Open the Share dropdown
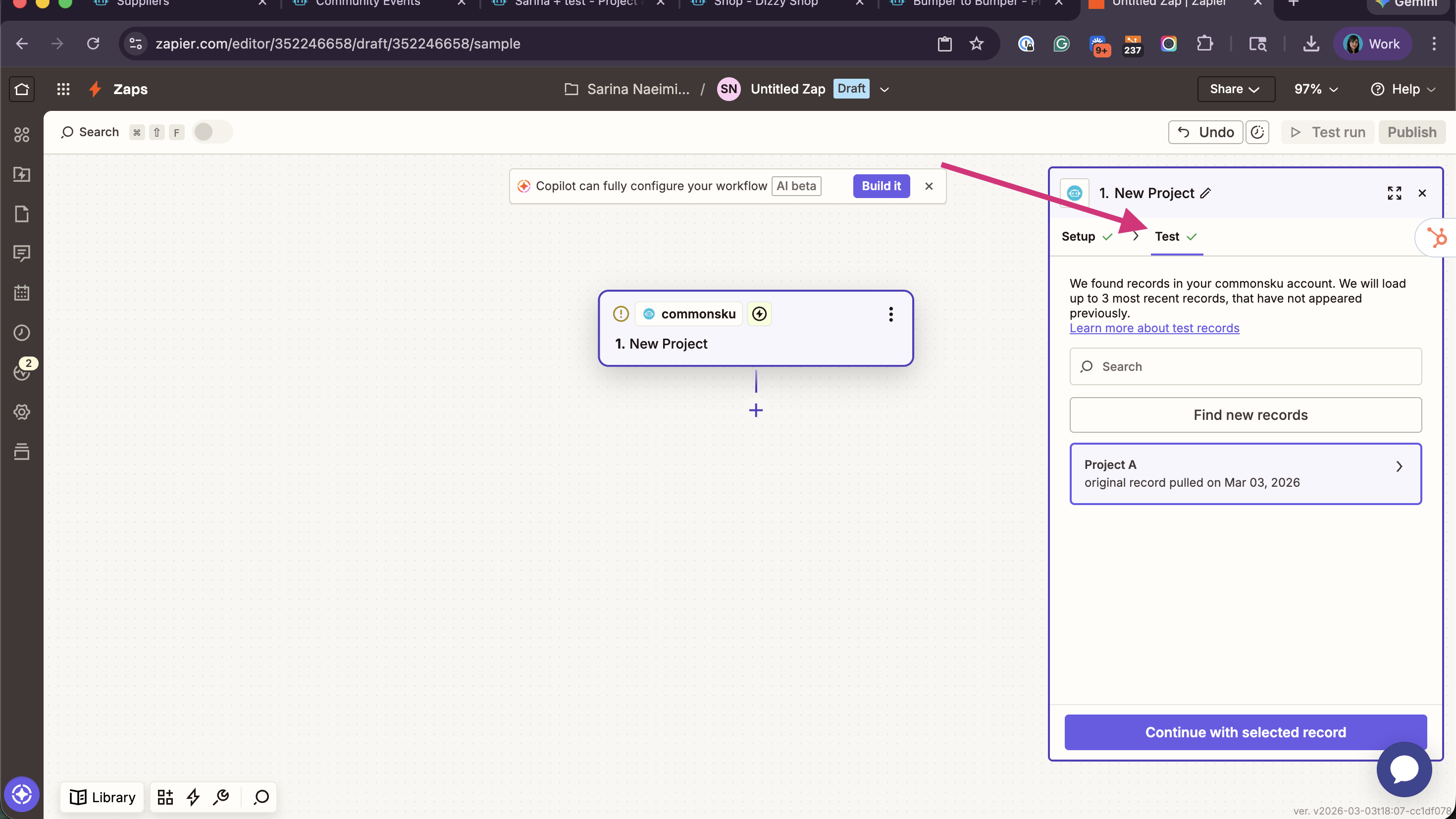Image resolution: width=1456 pixels, height=819 pixels. pyautogui.click(x=1236, y=89)
